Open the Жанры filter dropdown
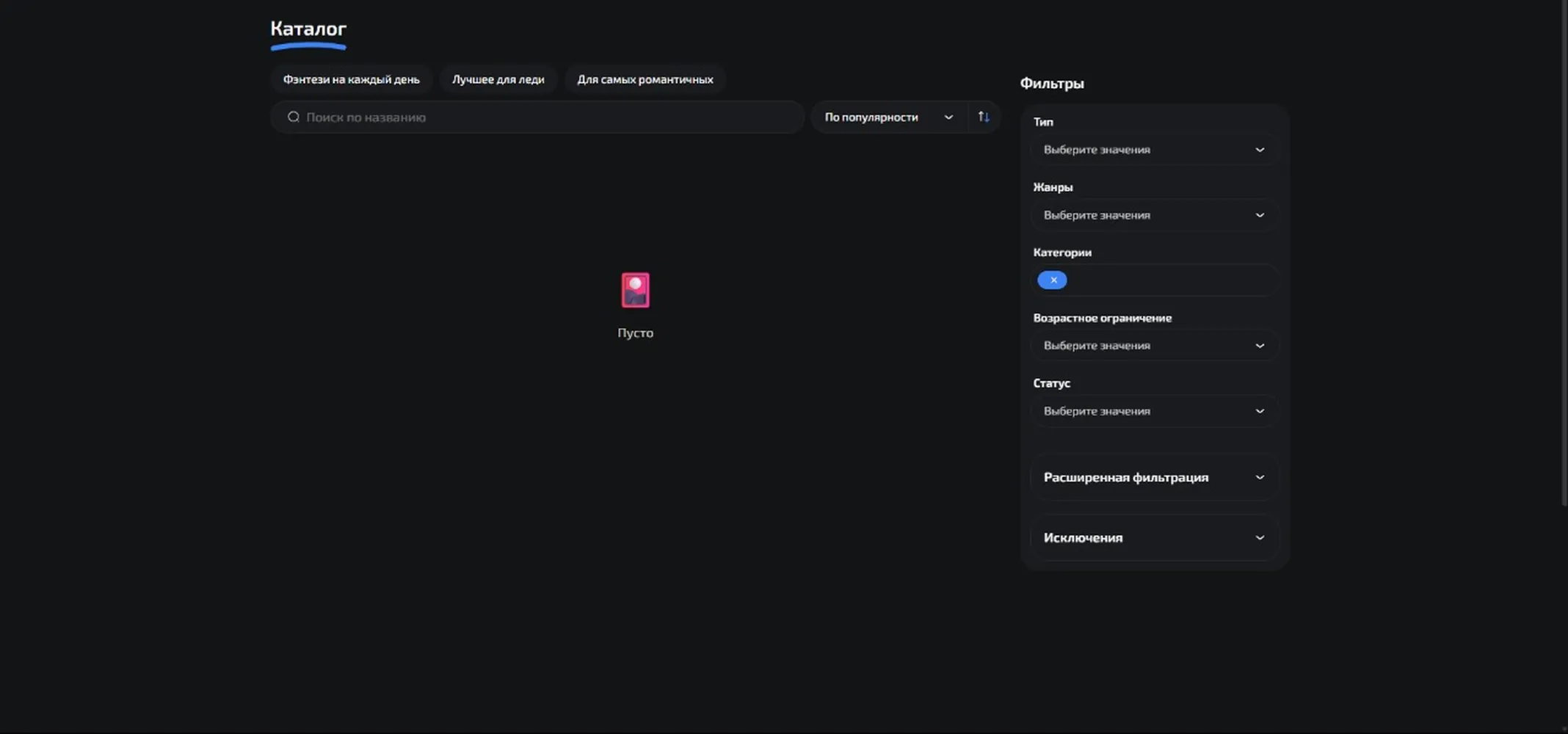This screenshot has width=1568, height=734. tap(1154, 215)
